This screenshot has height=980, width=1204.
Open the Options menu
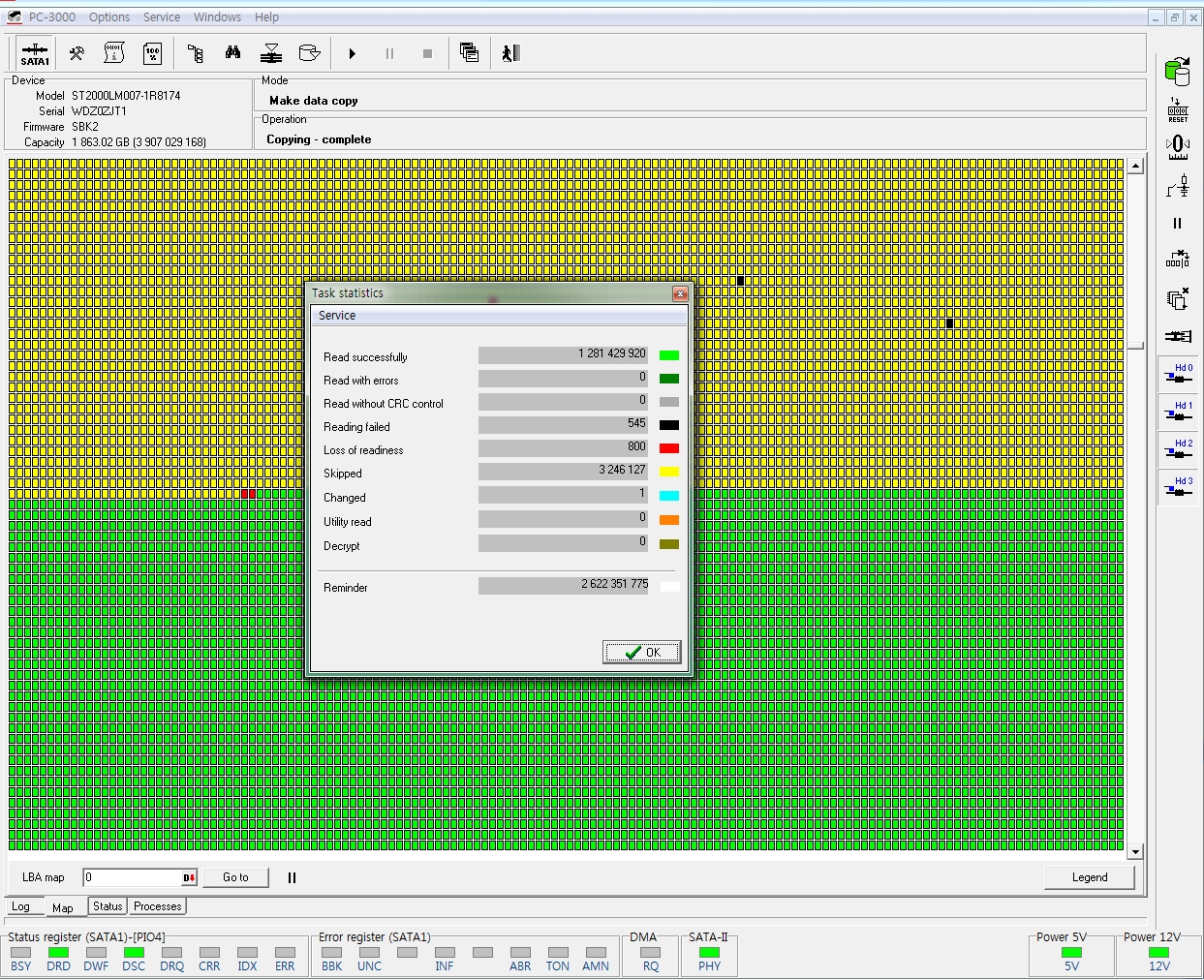point(109,17)
